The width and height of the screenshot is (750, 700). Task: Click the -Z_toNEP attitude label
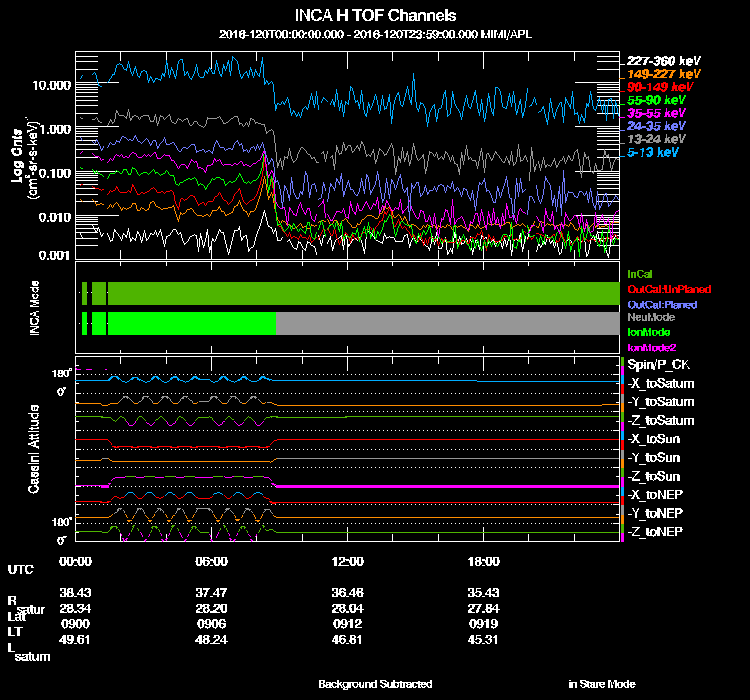tap(655, 532)
